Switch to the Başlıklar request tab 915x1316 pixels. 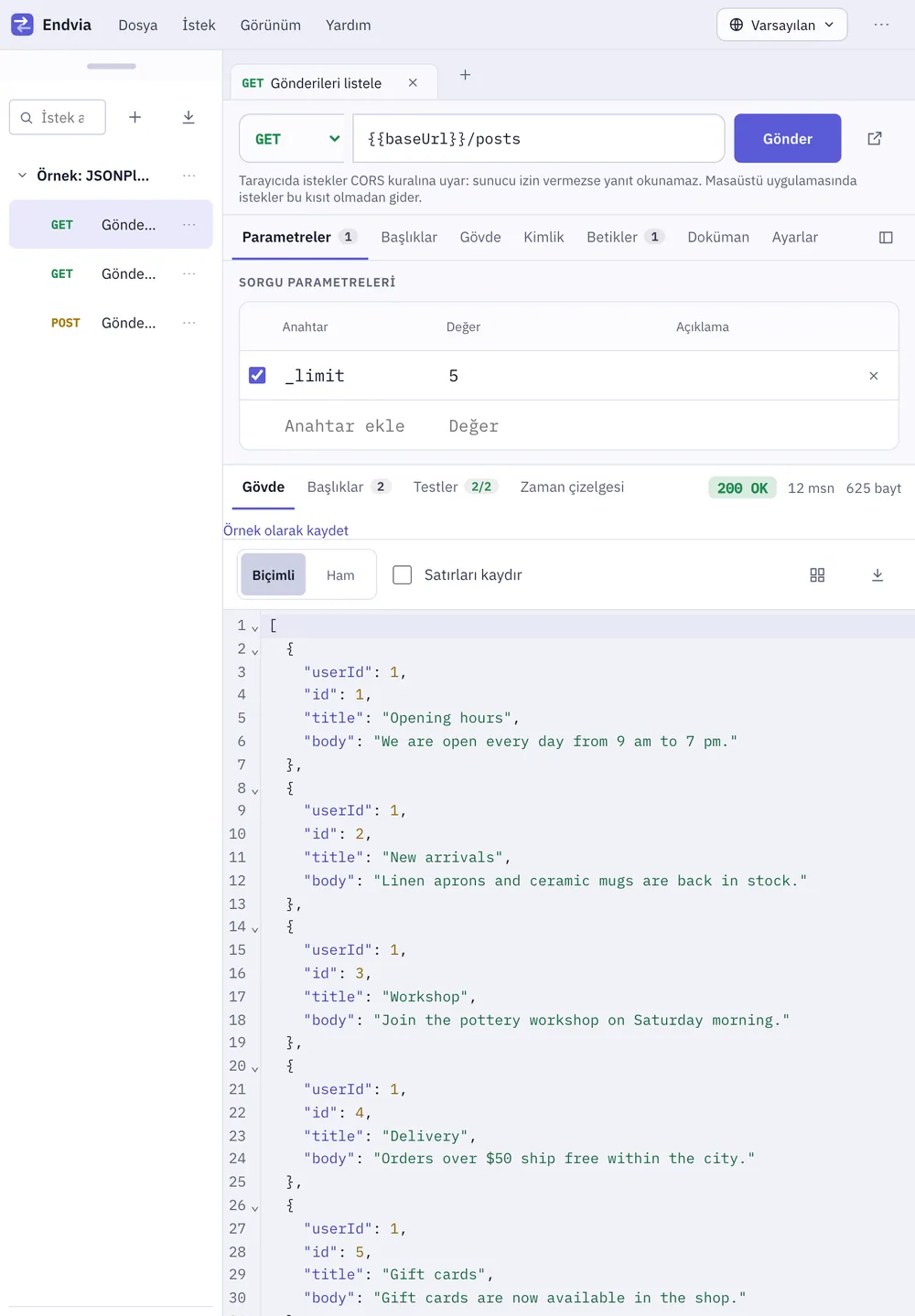(409, 237)
